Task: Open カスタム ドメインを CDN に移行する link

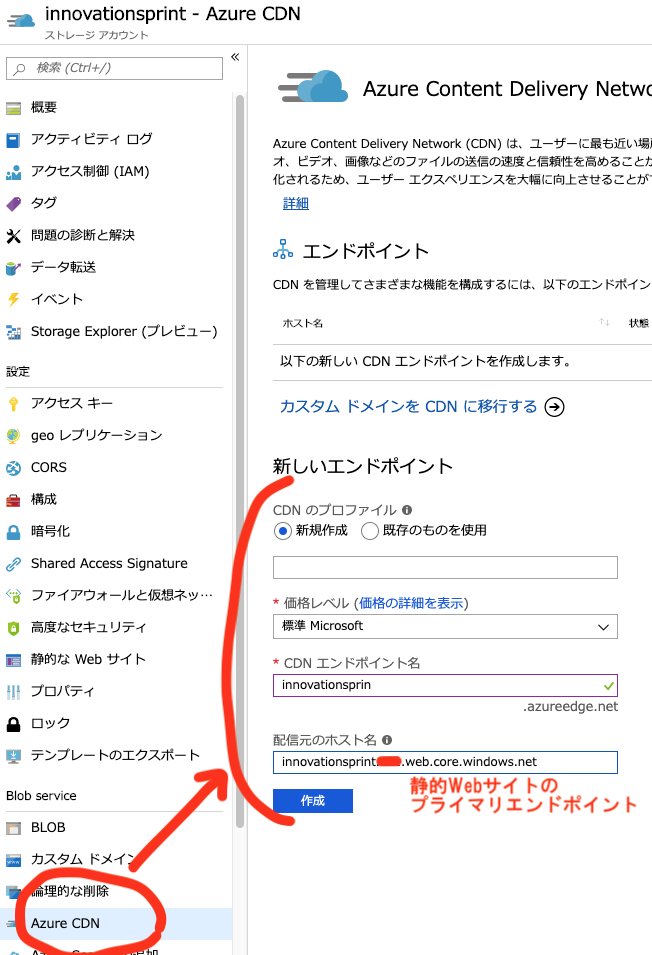Action: pyautogui.click(x=408, y=407)
